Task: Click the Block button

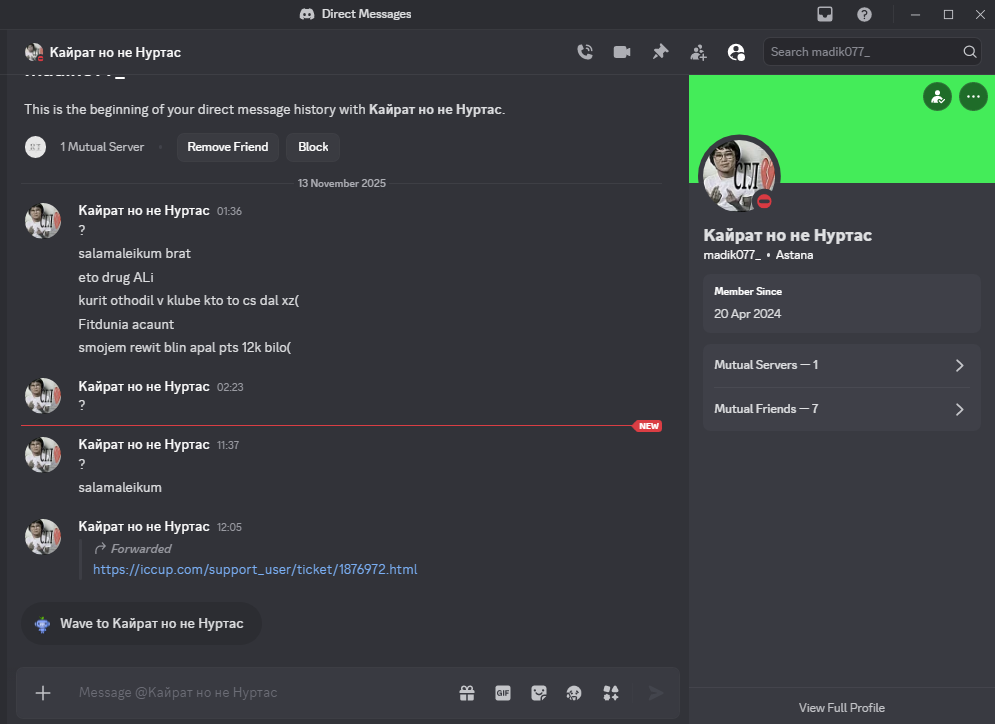Action: [313, 147]
